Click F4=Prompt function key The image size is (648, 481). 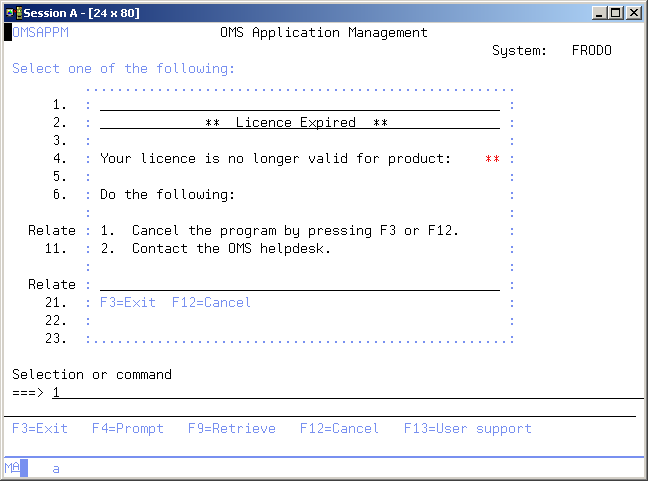coord(127,428)
